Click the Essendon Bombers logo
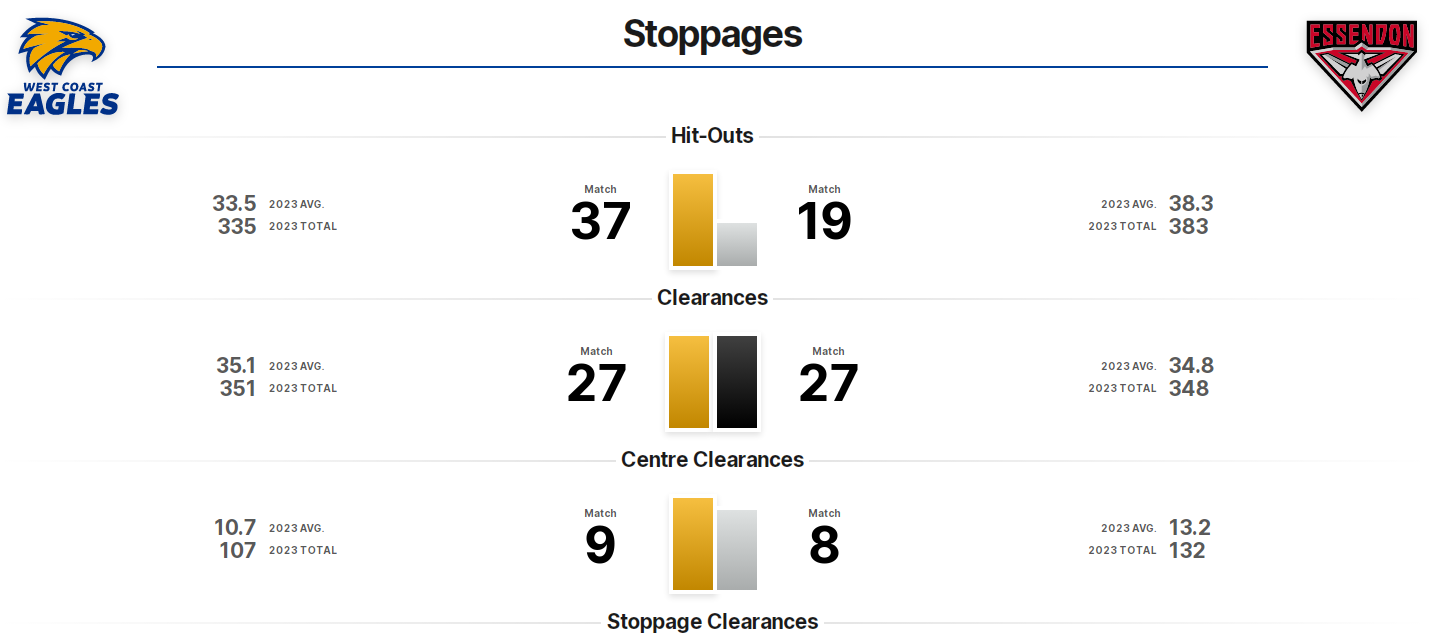 coord(1361,65)
